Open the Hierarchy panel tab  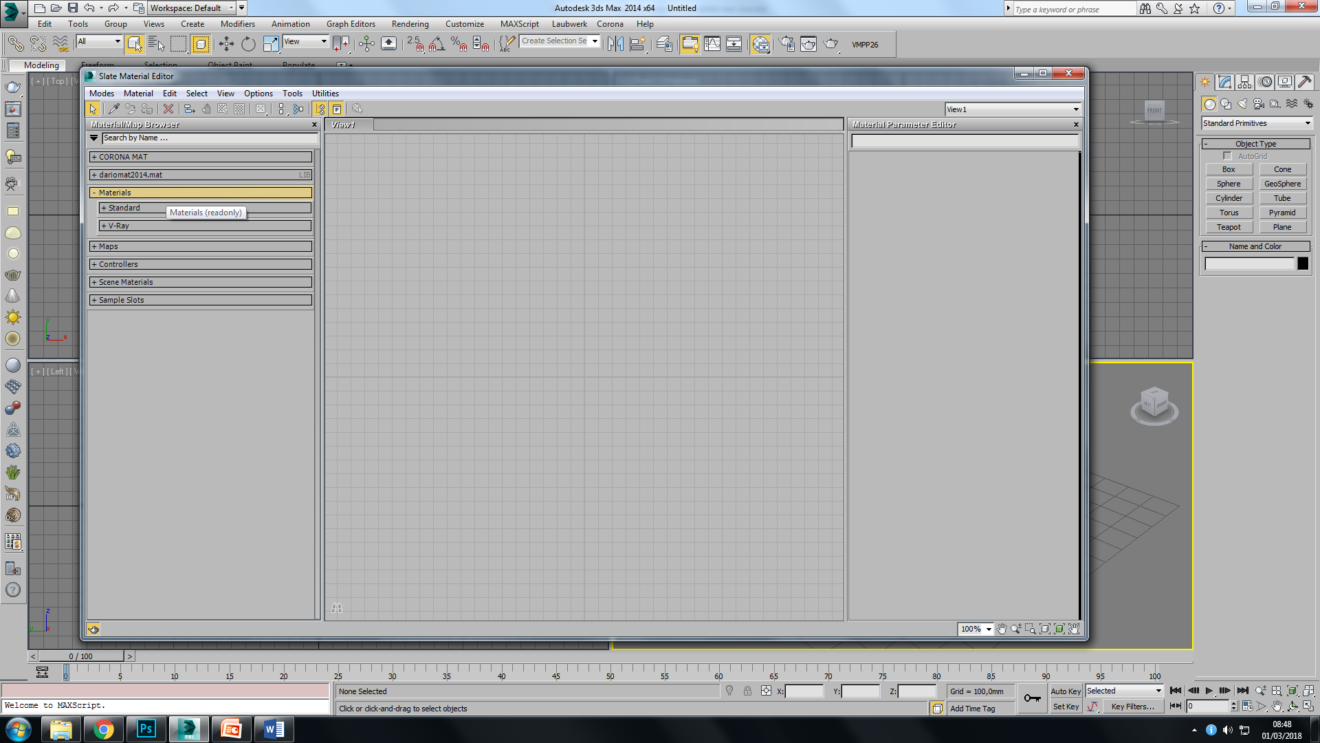click(x=1245, y=82)
